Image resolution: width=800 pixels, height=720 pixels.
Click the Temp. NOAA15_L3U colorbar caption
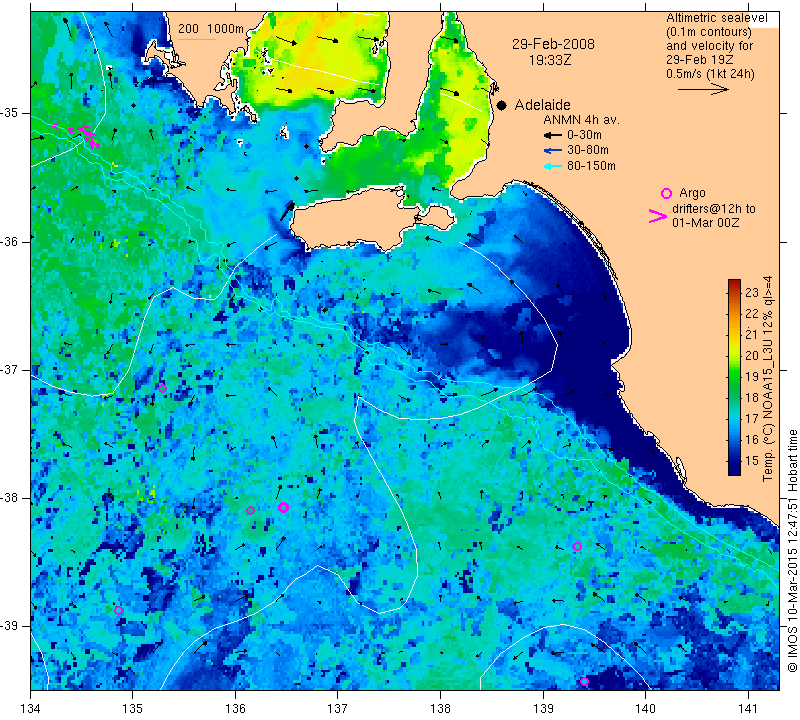(x=768, y=379)
